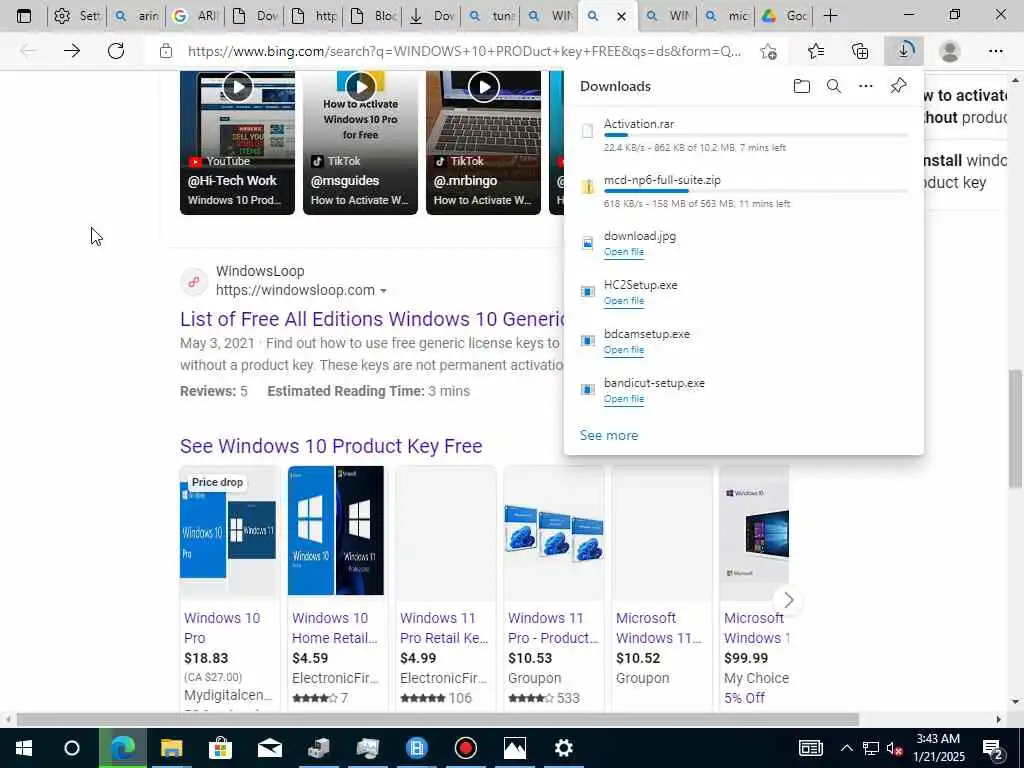Switch to the 'tuna' search tab
The width and height of the screenshot is (1024, 768).
tap(492, 16)
